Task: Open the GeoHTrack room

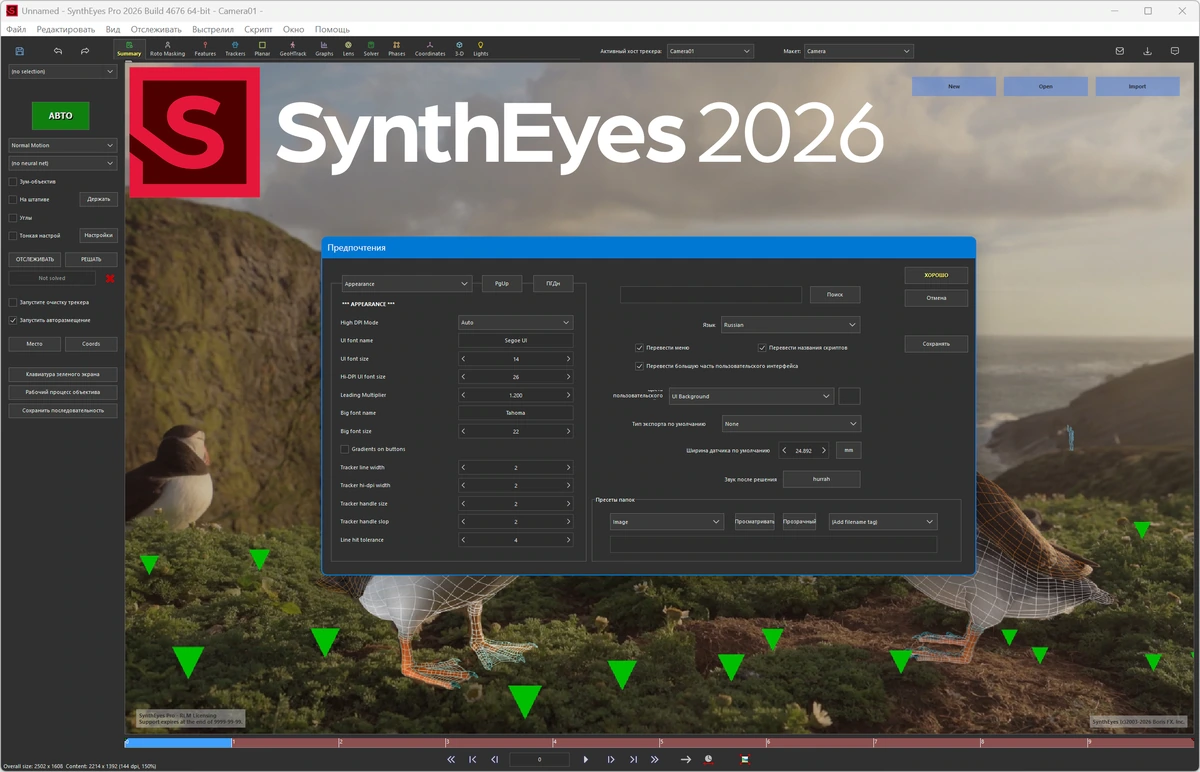Action: [293, 49]
